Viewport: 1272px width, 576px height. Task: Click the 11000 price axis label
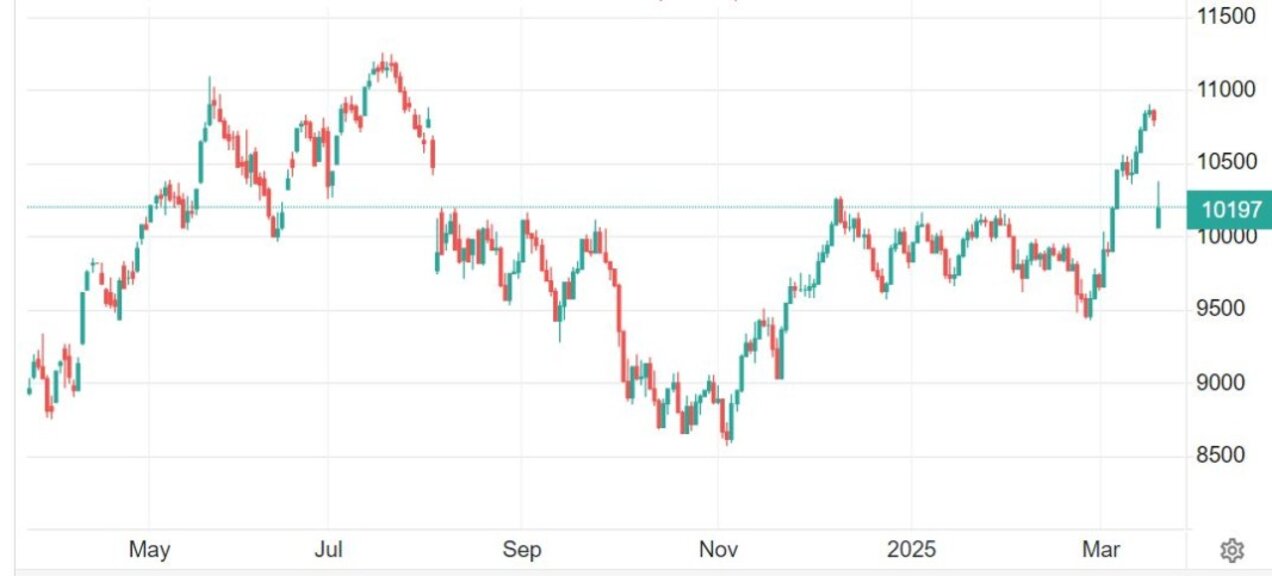tap(1226, 90)
